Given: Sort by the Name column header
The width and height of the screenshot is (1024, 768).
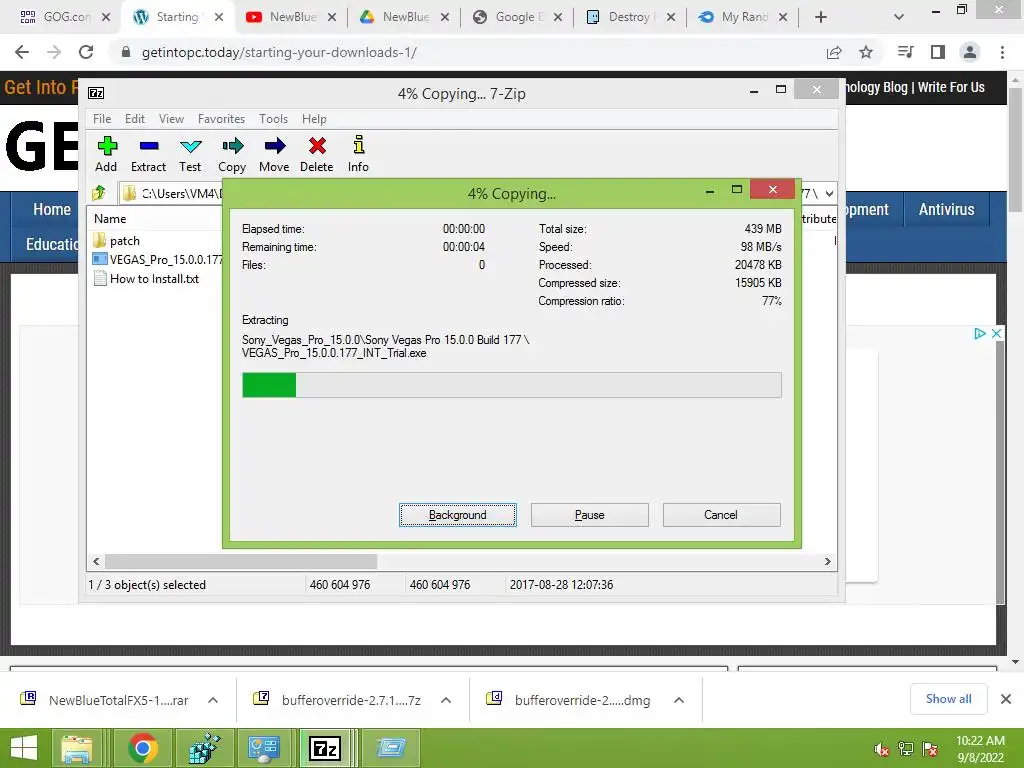Looking at the screenshot, I should [110, 219].
